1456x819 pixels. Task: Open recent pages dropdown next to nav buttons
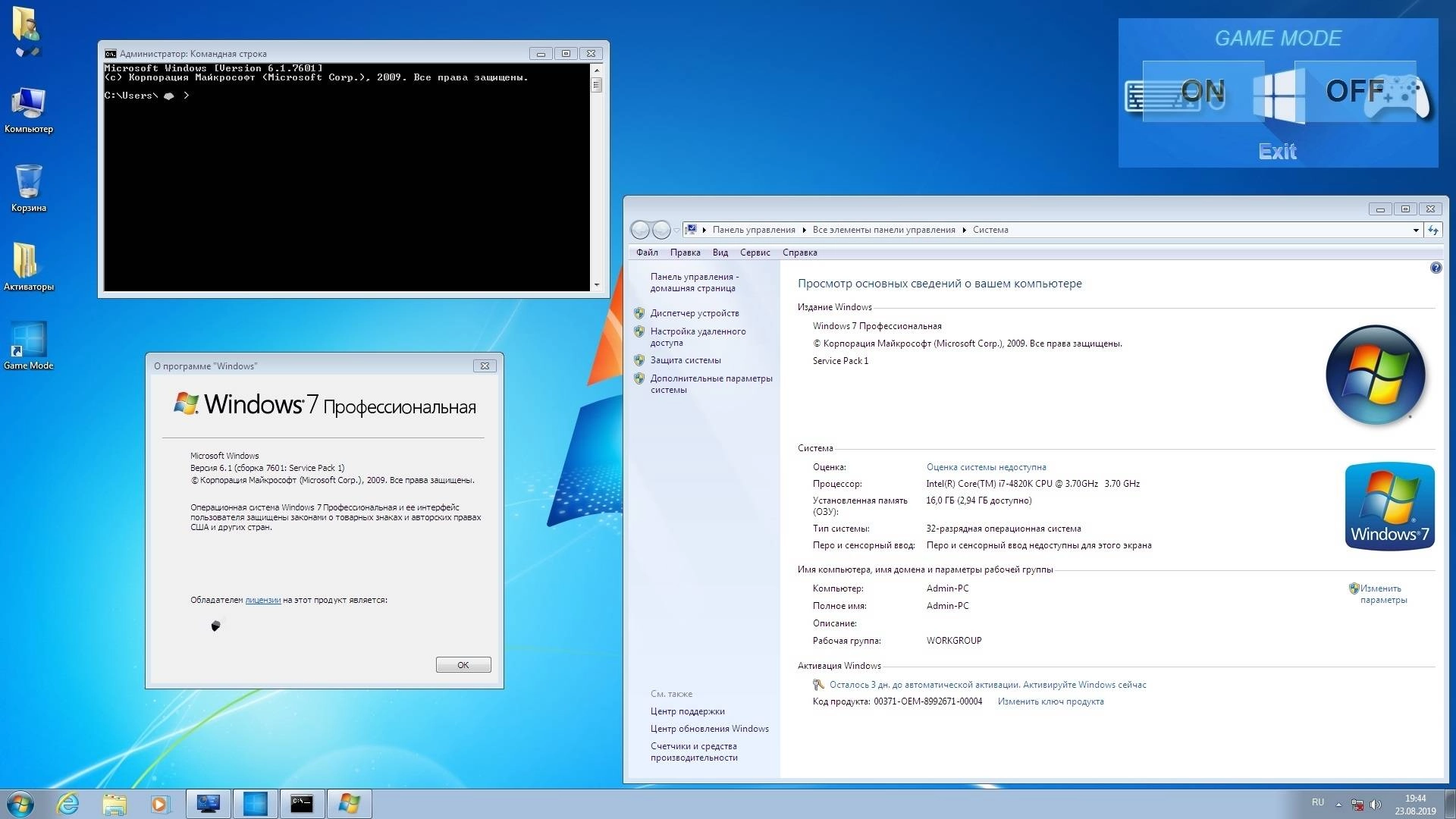point(676,230)
